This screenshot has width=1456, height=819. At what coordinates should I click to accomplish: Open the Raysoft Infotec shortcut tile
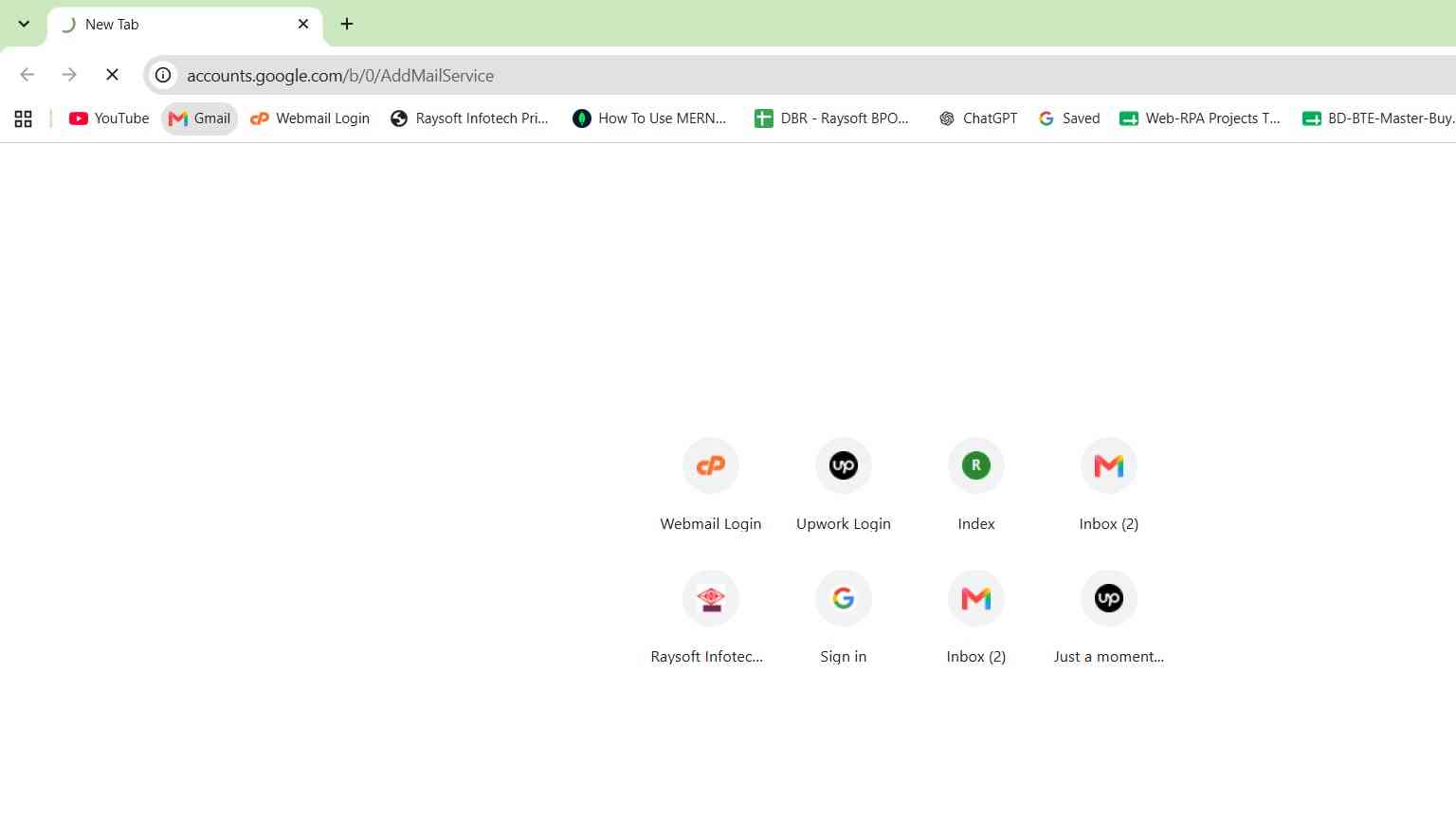click(711, 618)
